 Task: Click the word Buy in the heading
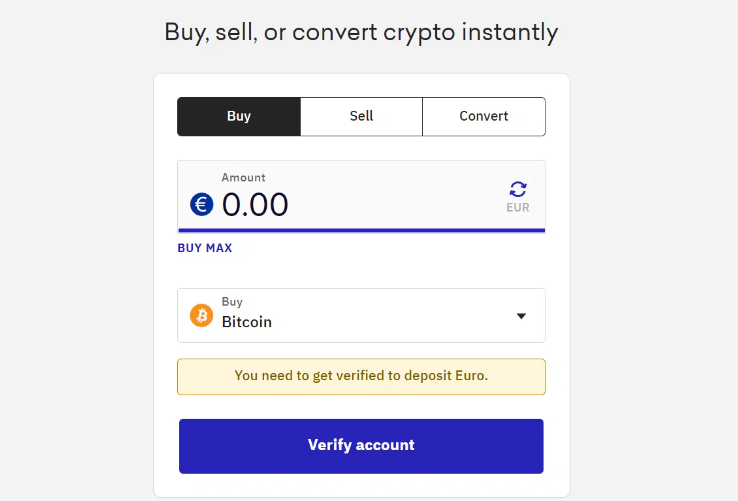(x=186, y=32)
